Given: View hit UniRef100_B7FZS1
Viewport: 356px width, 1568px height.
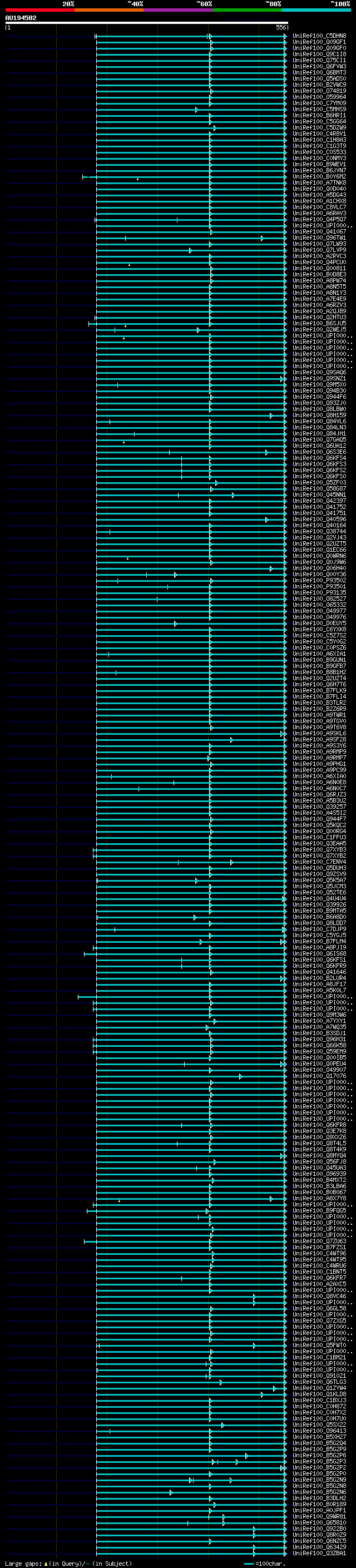Looking at the screenshot, I should pyautogui.click(x=319, y=1247).
